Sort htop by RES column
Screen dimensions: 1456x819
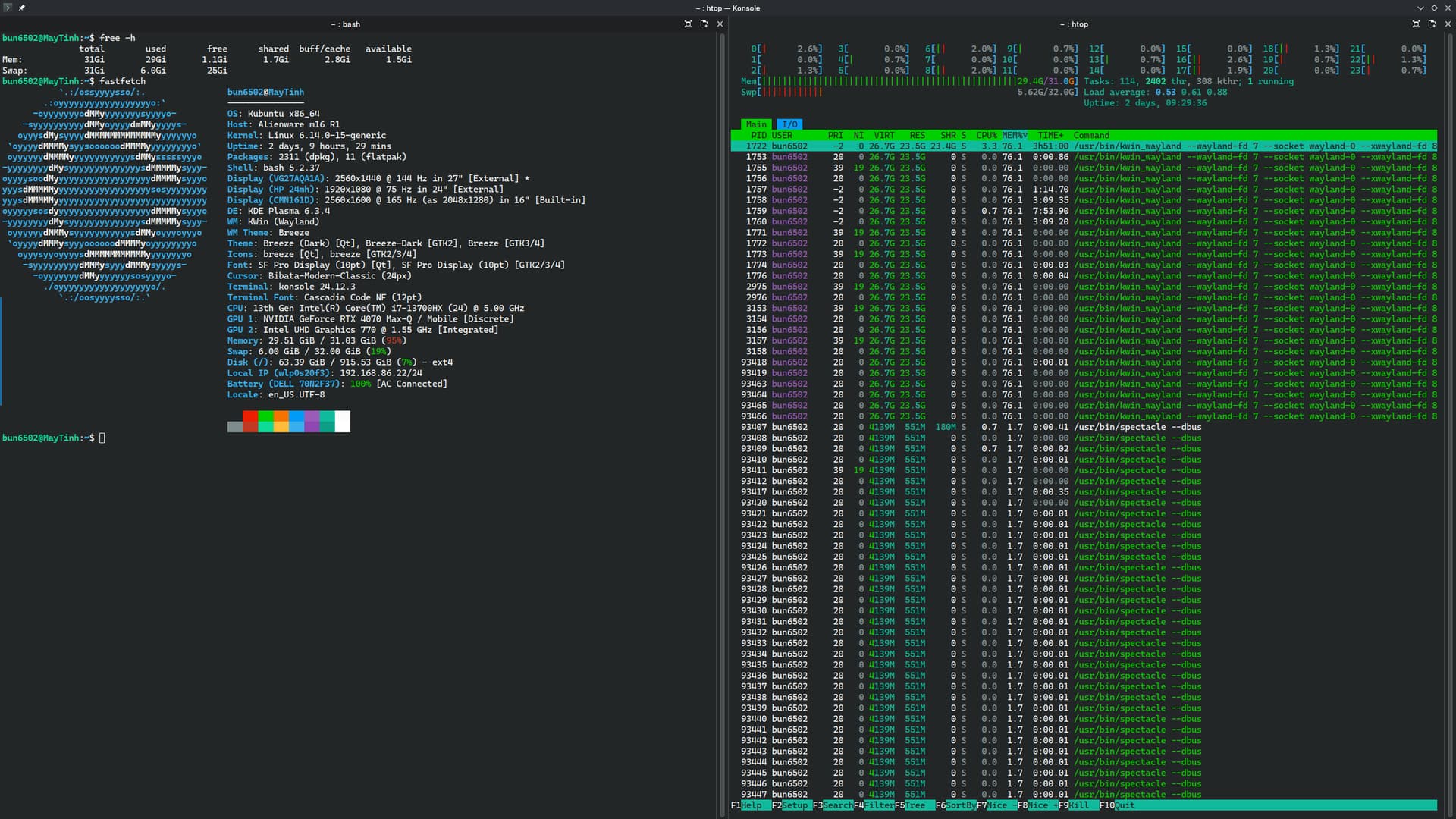[918, 135]
